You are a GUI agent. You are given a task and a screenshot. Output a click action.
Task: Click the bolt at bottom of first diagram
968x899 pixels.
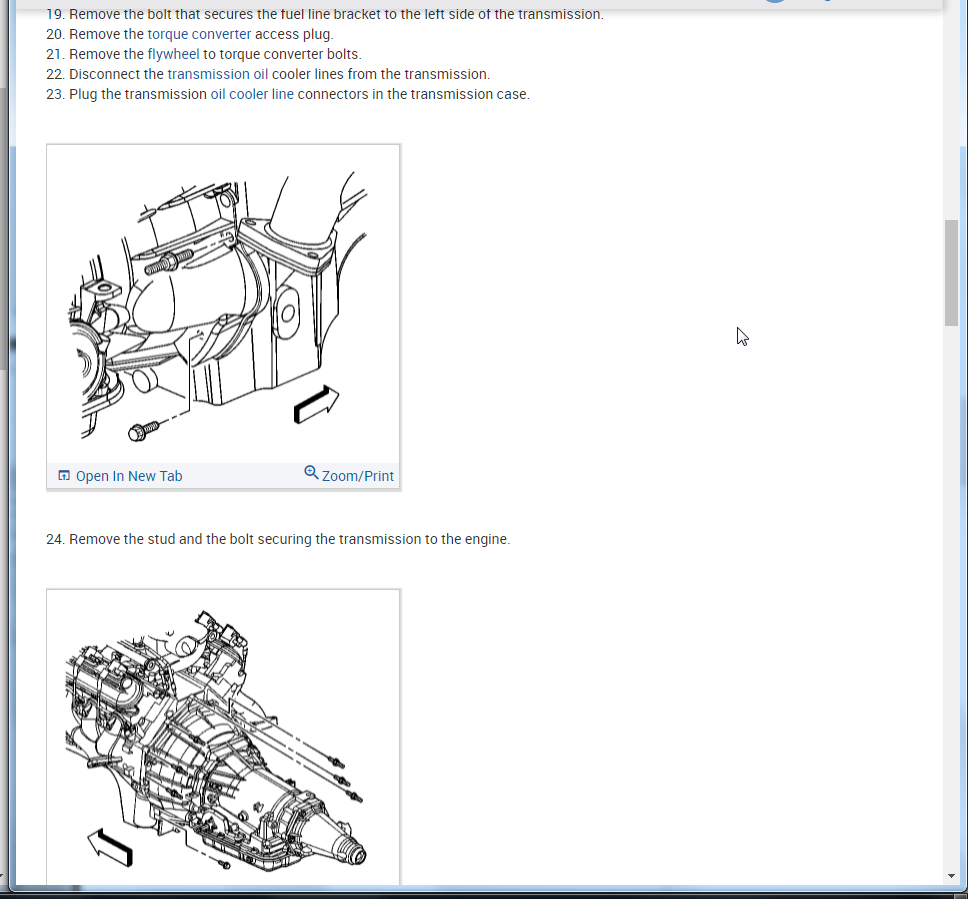pos(143,430)
